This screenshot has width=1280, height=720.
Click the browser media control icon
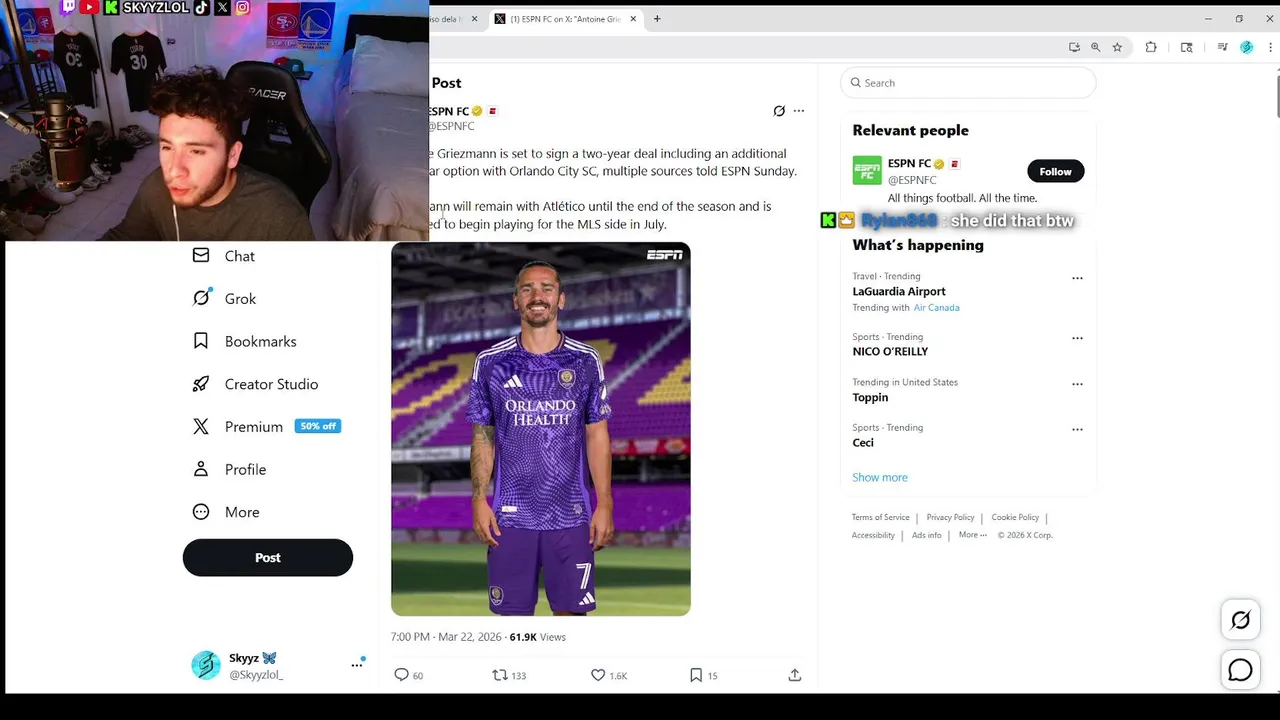pos(1222,47)
